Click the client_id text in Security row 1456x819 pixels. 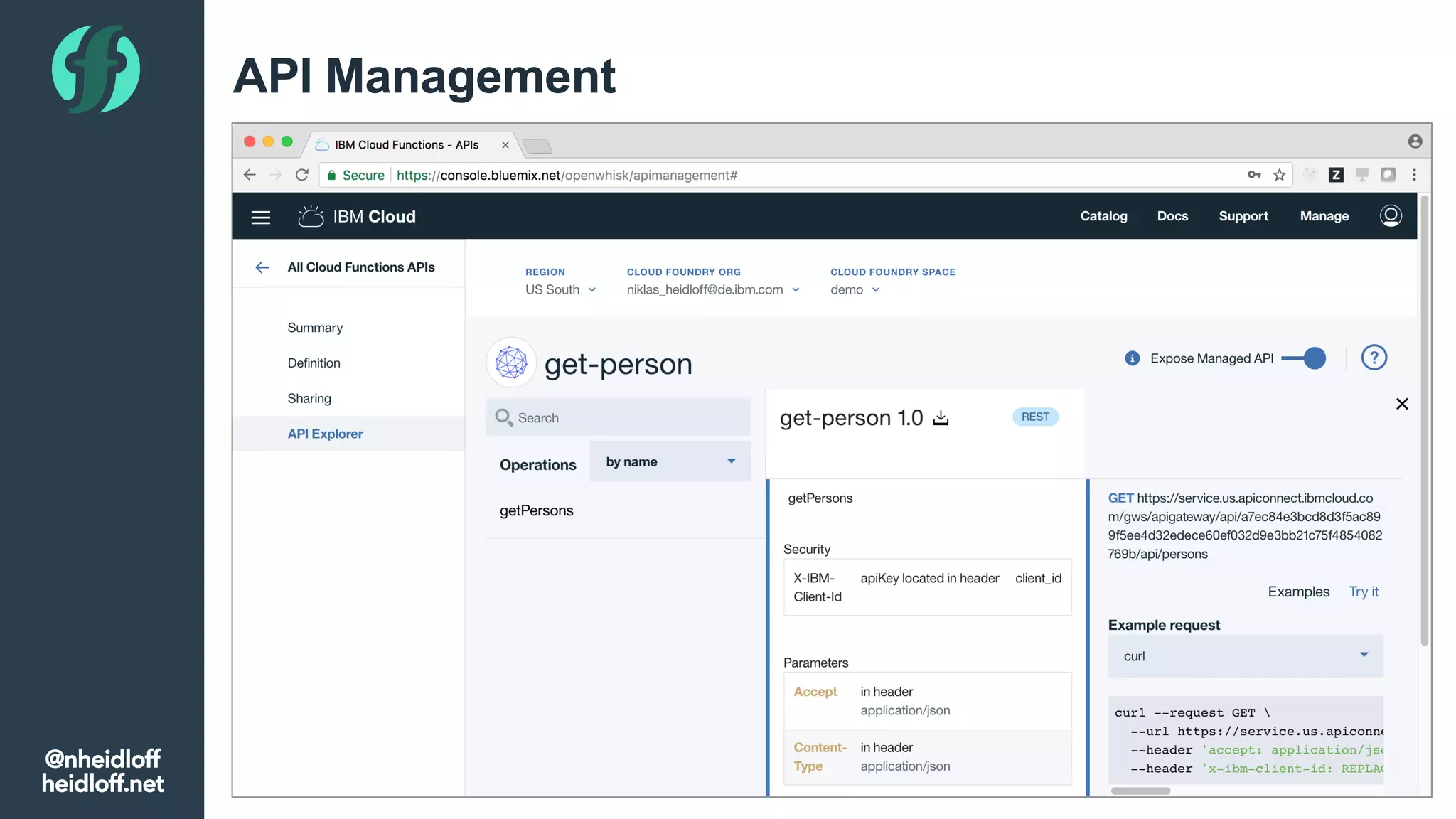[x=1038, y=578]
